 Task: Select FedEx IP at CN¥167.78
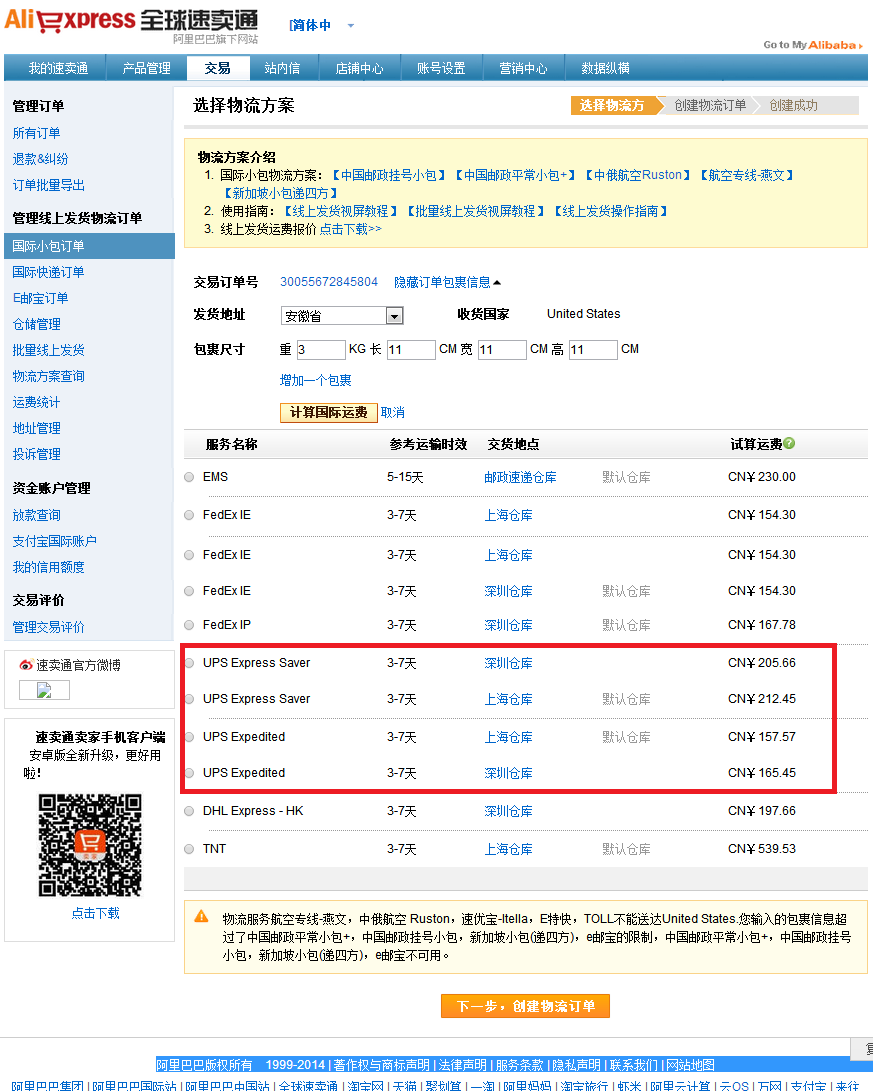tap(189, 625)
